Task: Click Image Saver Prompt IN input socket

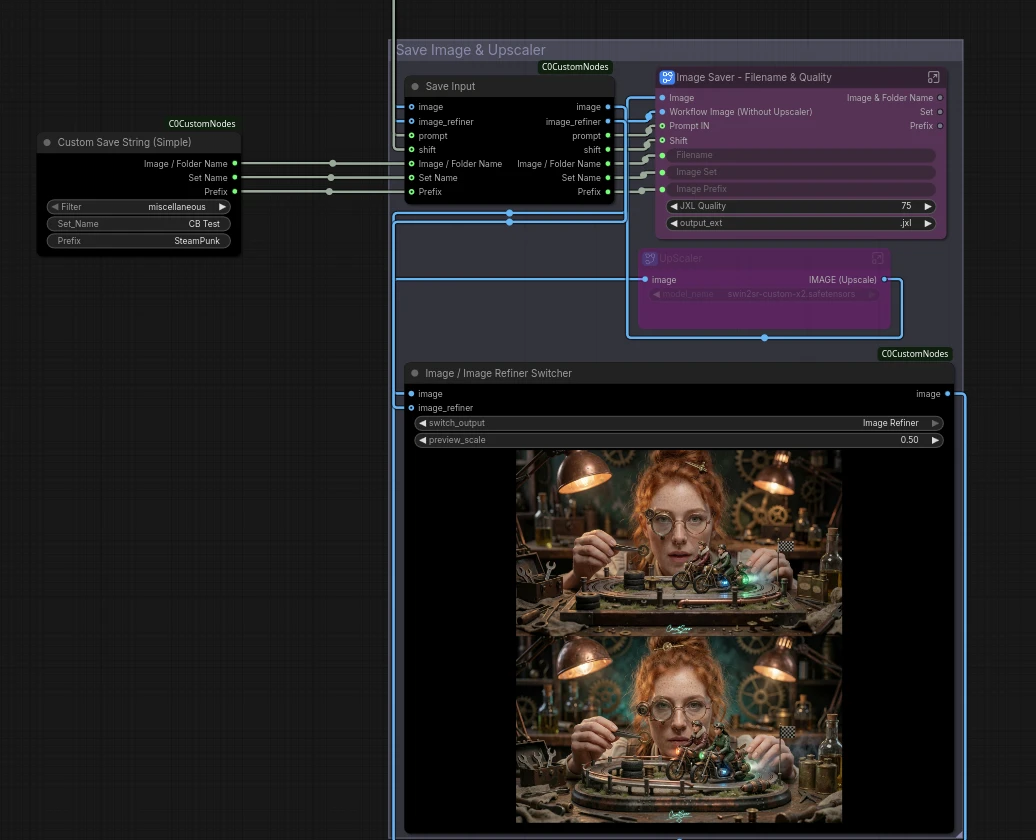Action: (x=662, y=126)
